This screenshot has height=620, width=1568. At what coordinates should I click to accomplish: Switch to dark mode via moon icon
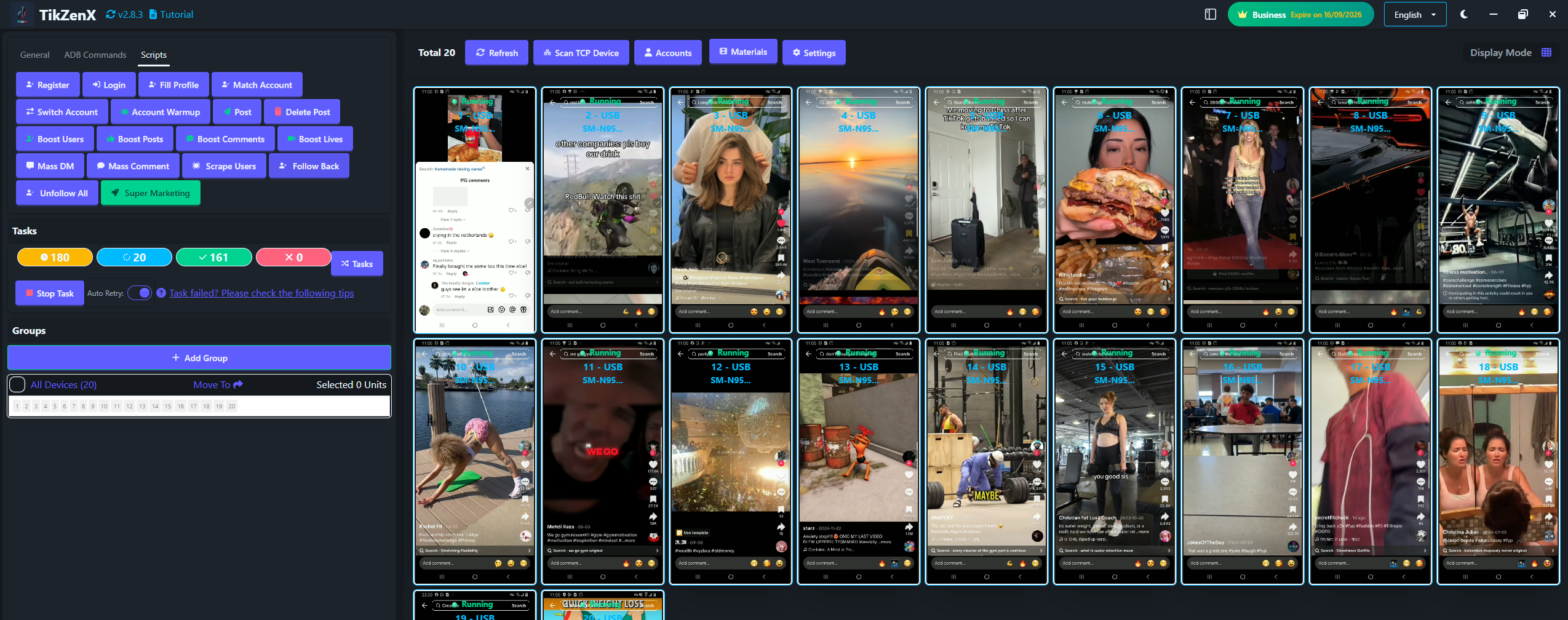click(x=1465, y=14)
